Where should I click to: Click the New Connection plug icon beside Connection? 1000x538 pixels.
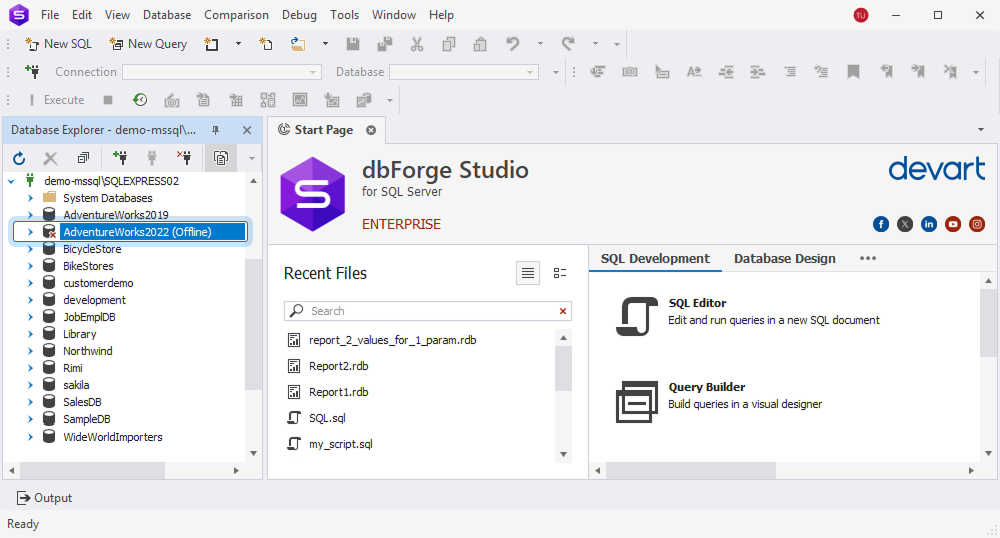point(33,72)
